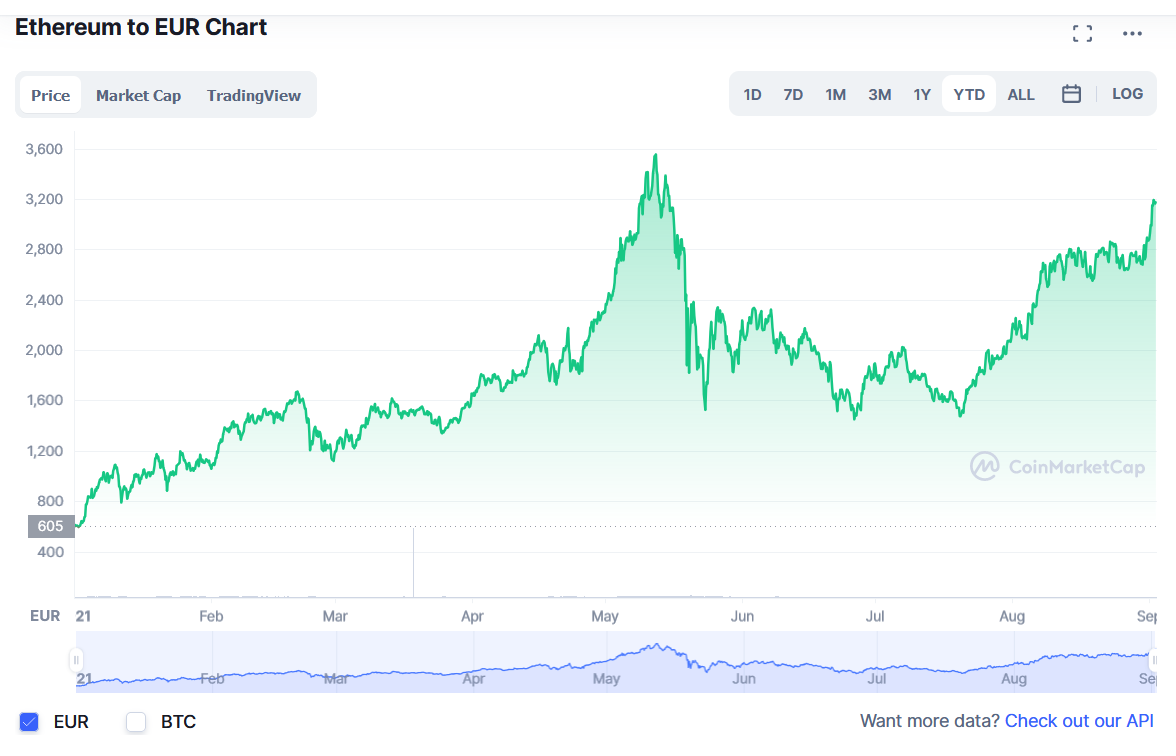Click the 3,600 y-axis label
This screenshot has width=1176, height=756.
44,148
